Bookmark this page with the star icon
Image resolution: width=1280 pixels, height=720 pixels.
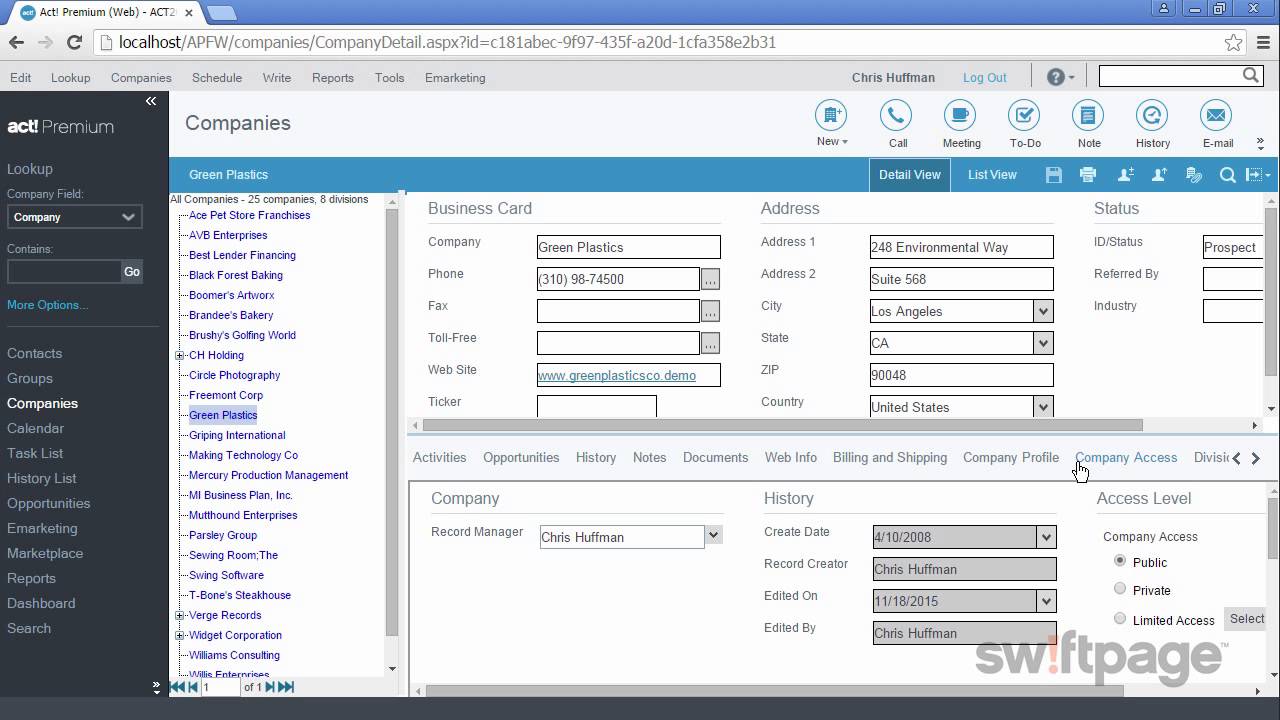tap(1234, 42)
